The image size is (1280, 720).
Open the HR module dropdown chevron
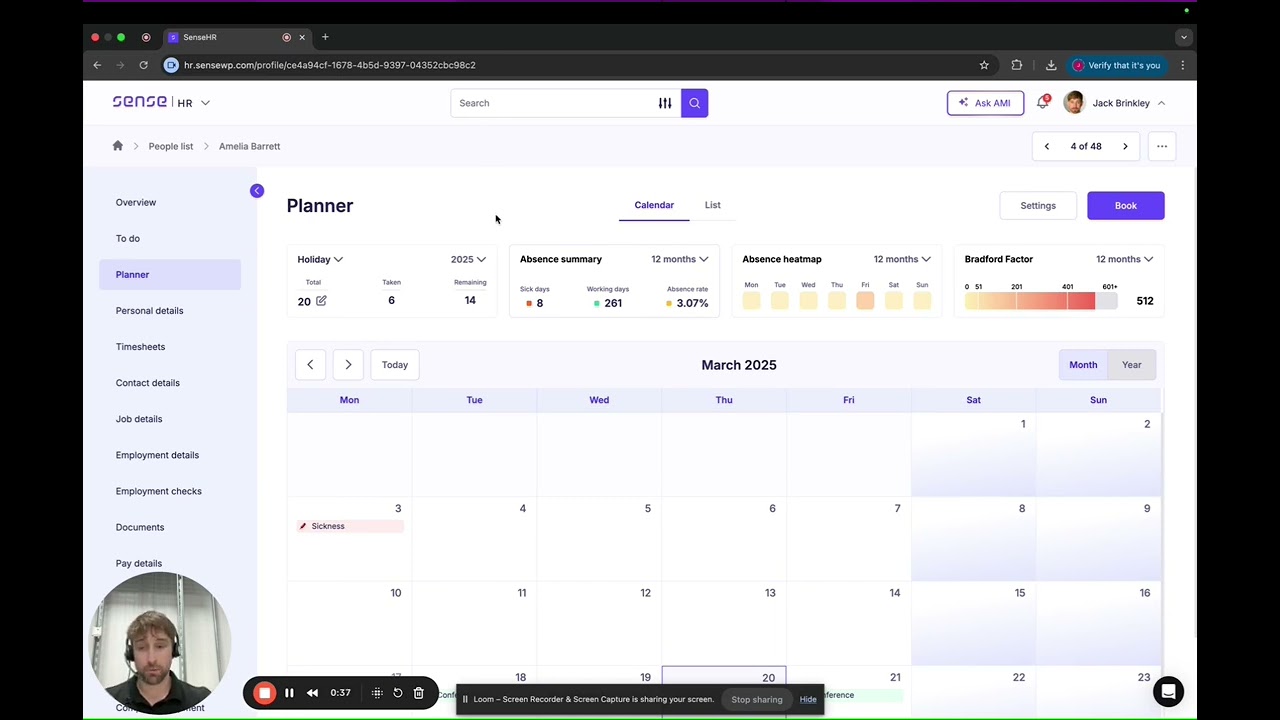(205, 103)
